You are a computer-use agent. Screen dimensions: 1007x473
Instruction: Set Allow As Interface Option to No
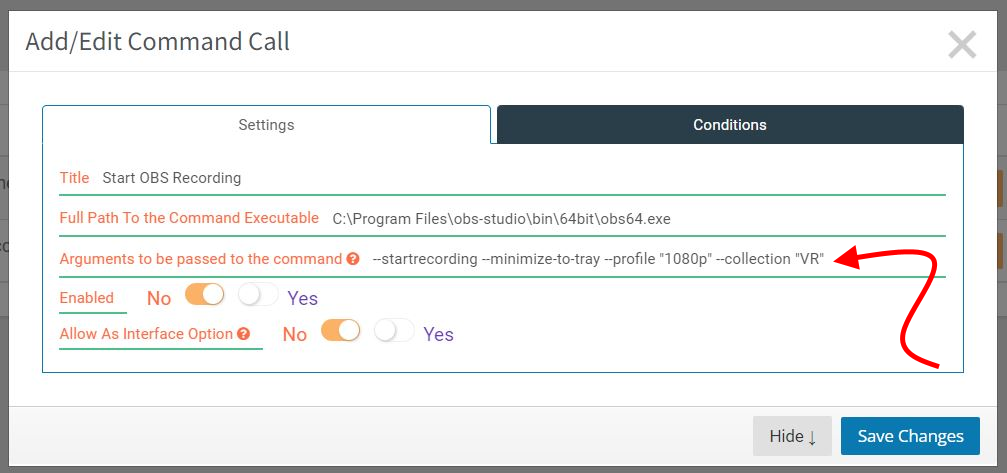[x=340, y=331]
